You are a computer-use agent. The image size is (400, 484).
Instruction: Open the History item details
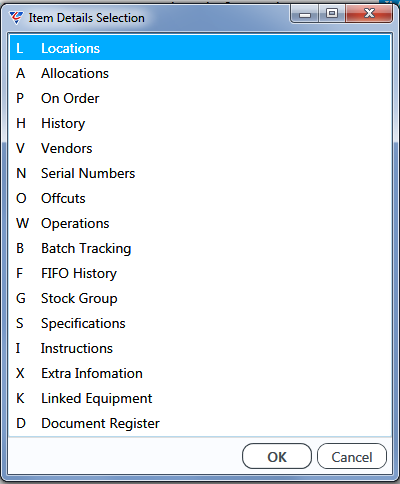point(200,123)
